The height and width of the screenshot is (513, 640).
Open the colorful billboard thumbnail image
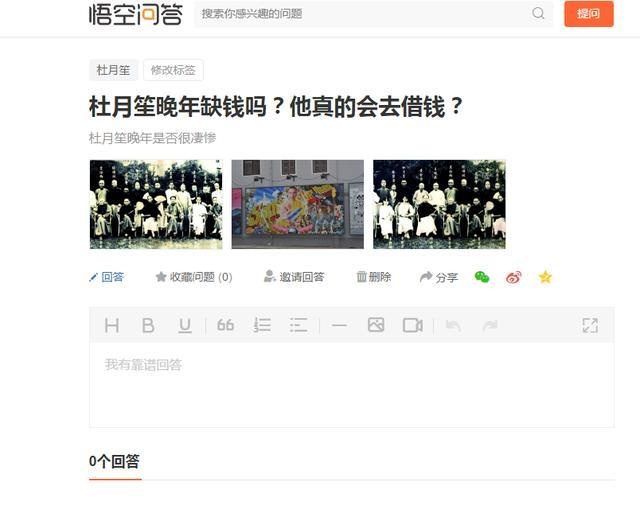(x=298, y=204)
